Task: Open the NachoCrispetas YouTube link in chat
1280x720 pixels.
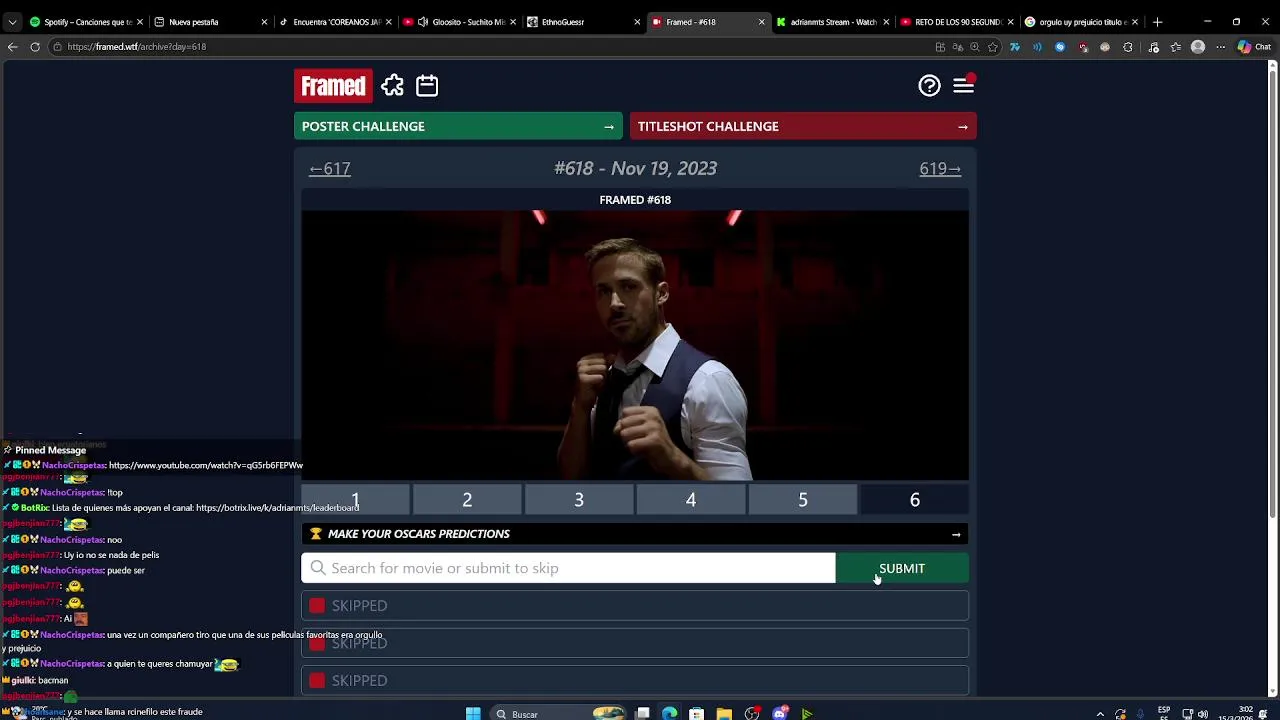Action: pyautogui.click(x=206, y=465)
